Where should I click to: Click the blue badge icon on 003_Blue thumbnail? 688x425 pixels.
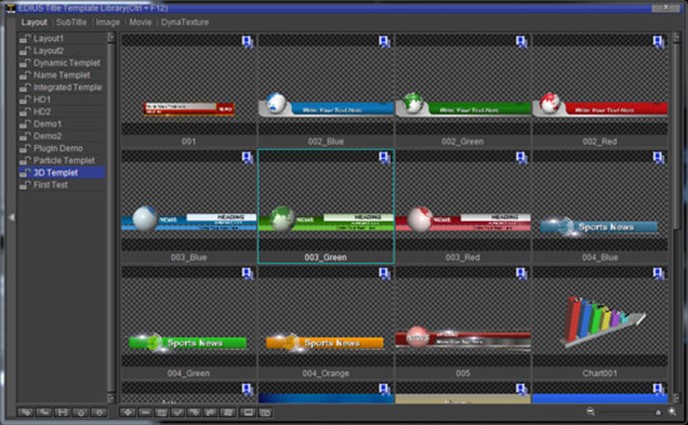[247, 158]
